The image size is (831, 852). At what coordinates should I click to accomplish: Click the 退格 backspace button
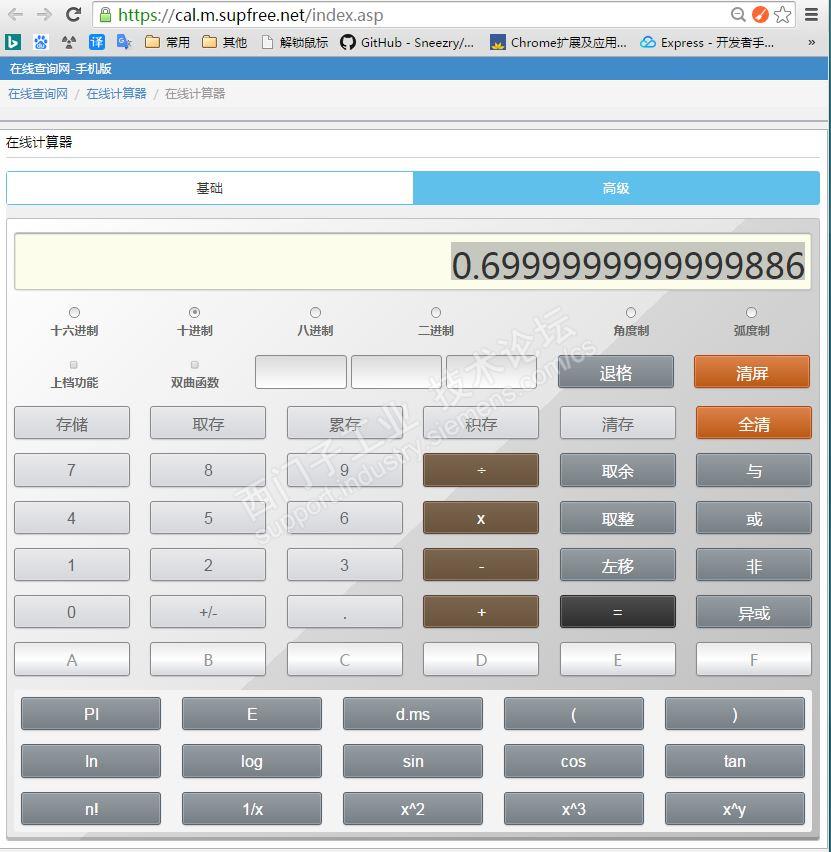616,372
